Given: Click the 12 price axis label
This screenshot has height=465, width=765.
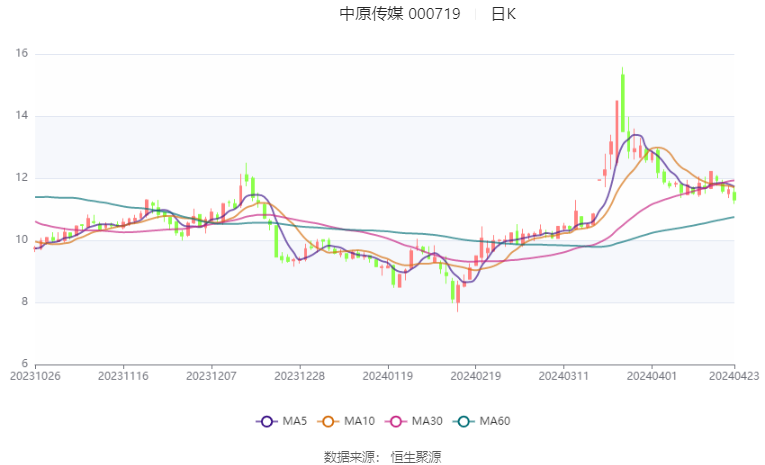Looking at the screenshot, I should [x=22, y=178].
